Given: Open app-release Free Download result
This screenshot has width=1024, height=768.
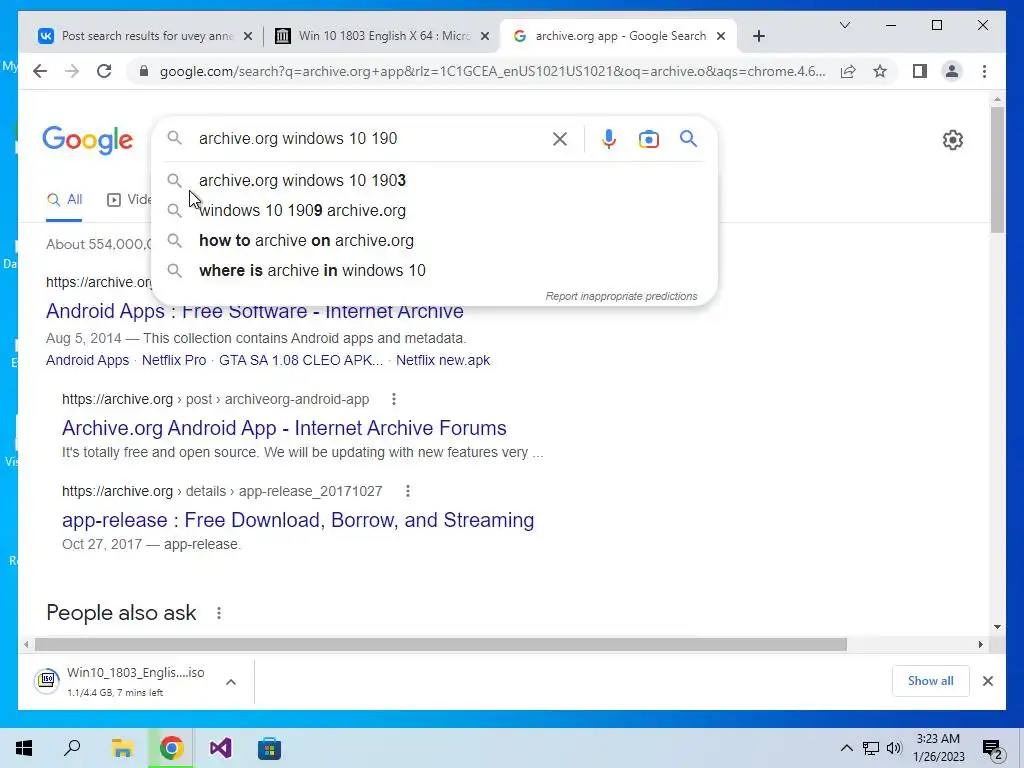Looking at the screenshot, I should [298, 520].
